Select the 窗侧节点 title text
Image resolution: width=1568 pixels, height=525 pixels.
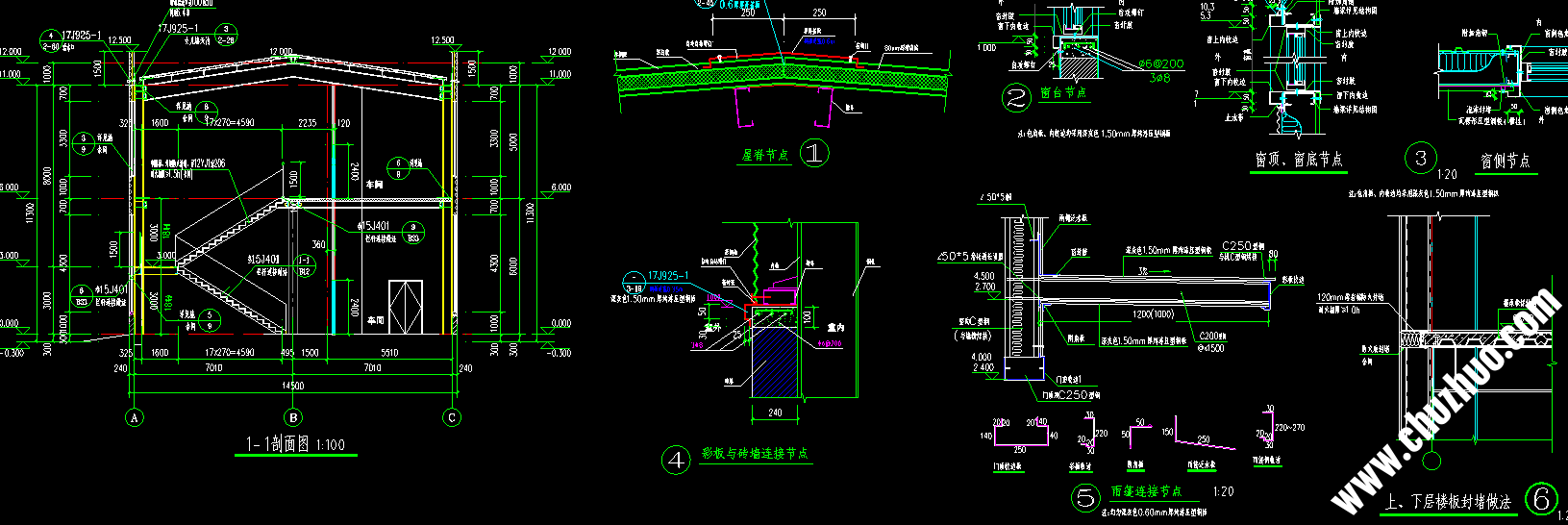1505,161
